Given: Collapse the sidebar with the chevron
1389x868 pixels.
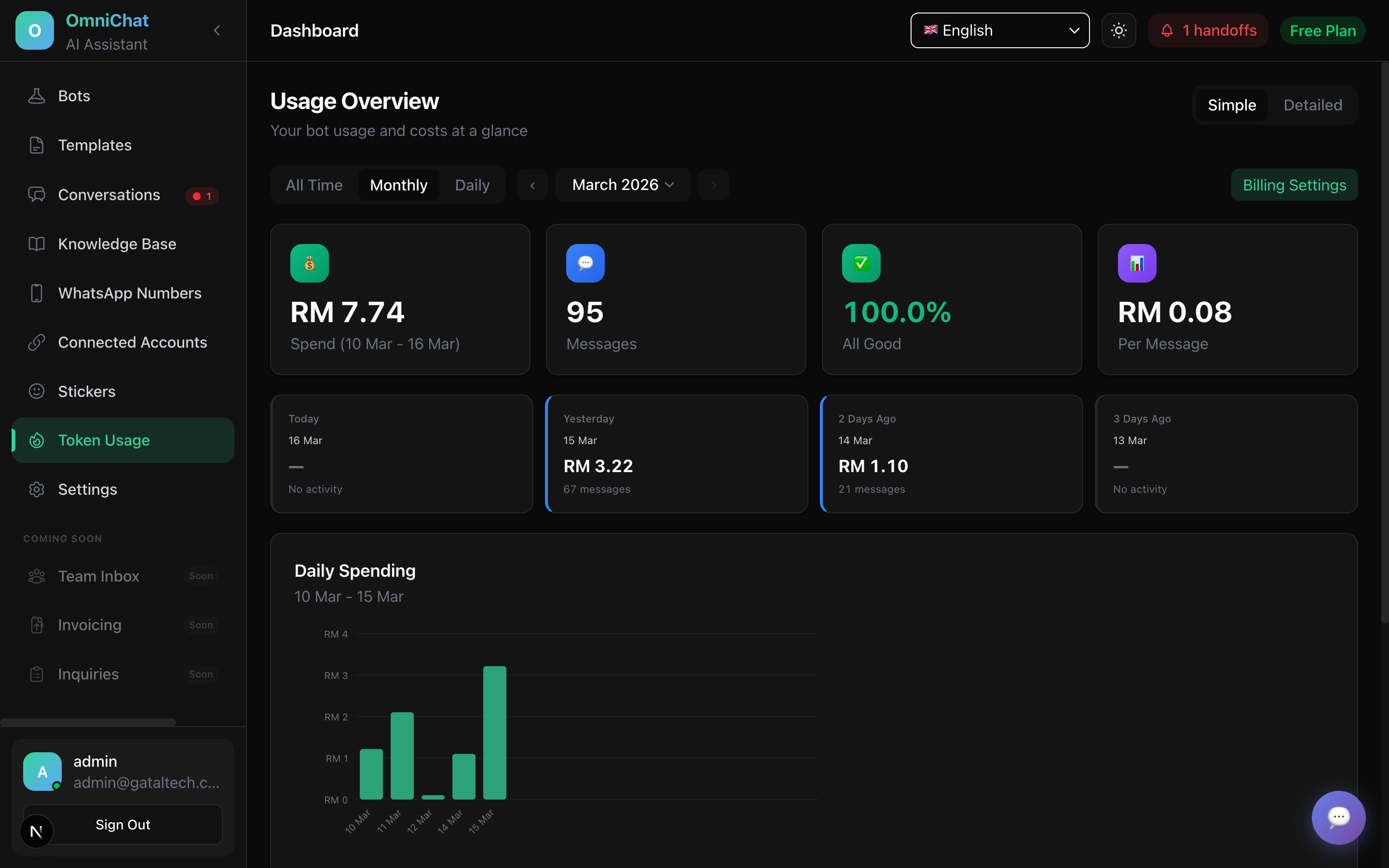Looking at the screenshot, I should [x=217, y=30].
